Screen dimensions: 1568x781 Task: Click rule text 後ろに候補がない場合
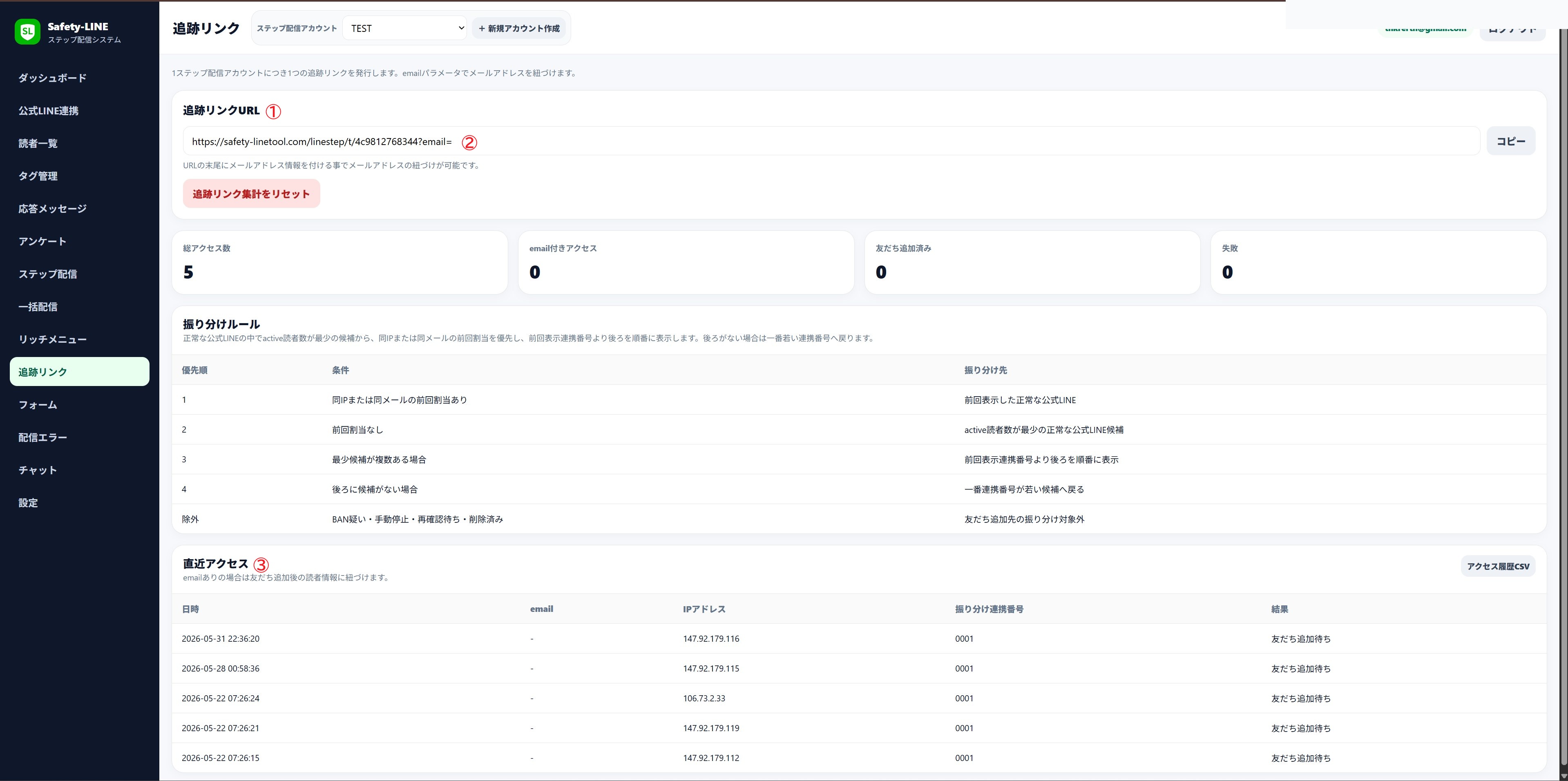(375, 489)
